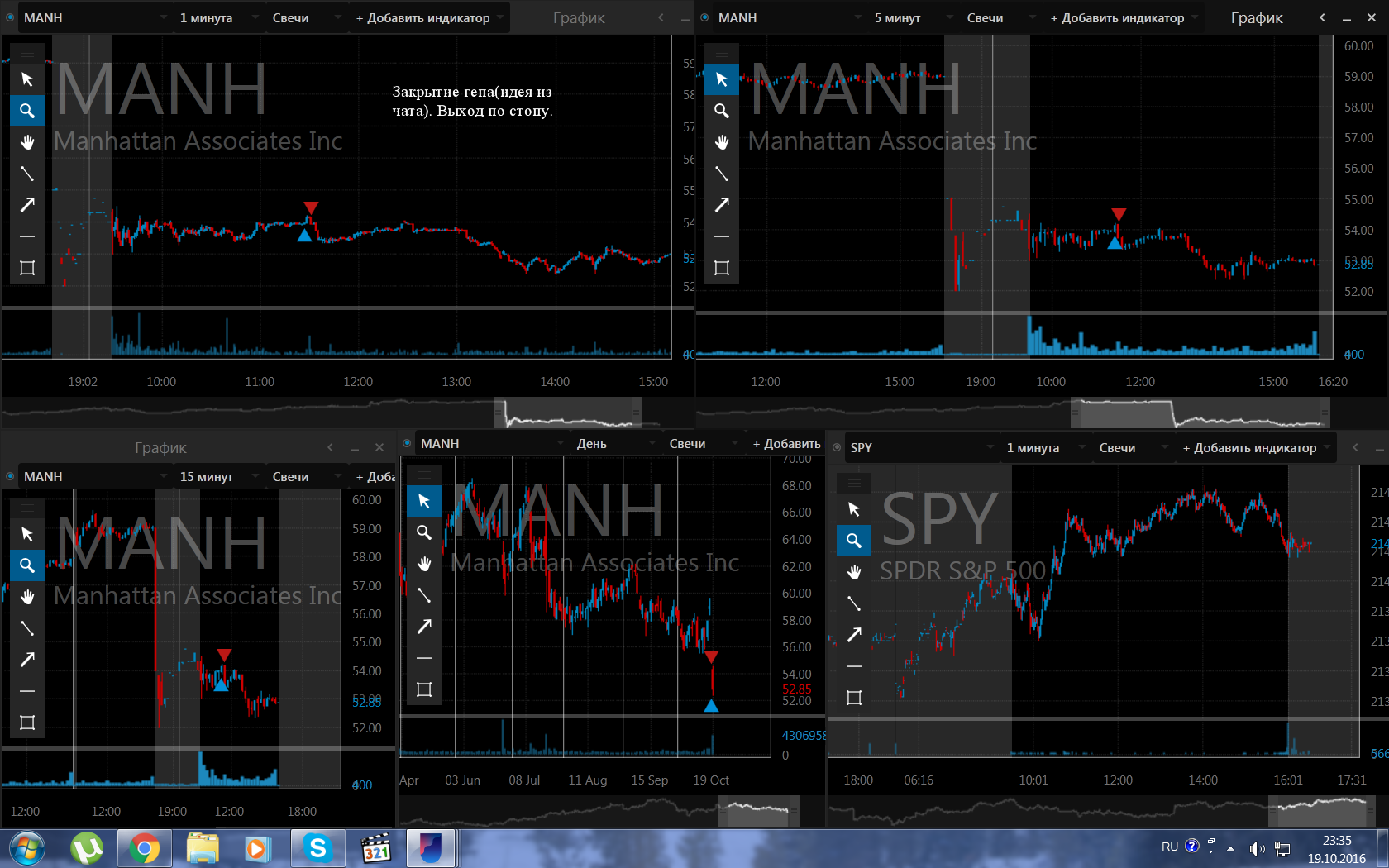Select the pointer tool in SPY chart

854,509
